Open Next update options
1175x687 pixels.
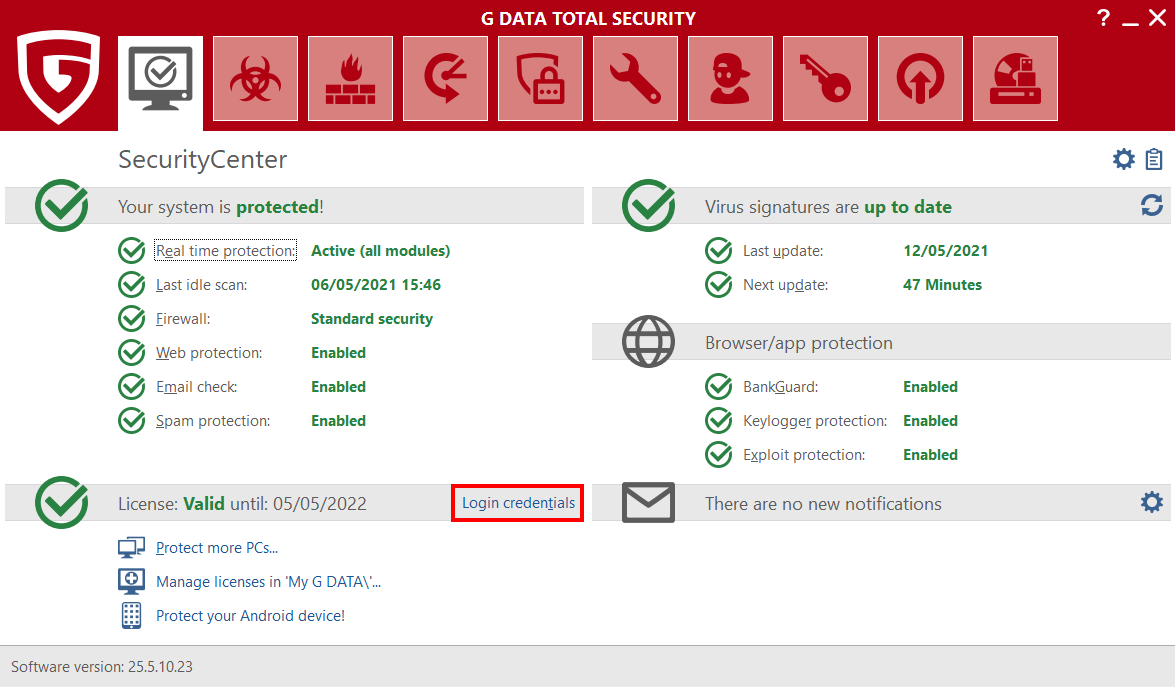click(785, 285)
